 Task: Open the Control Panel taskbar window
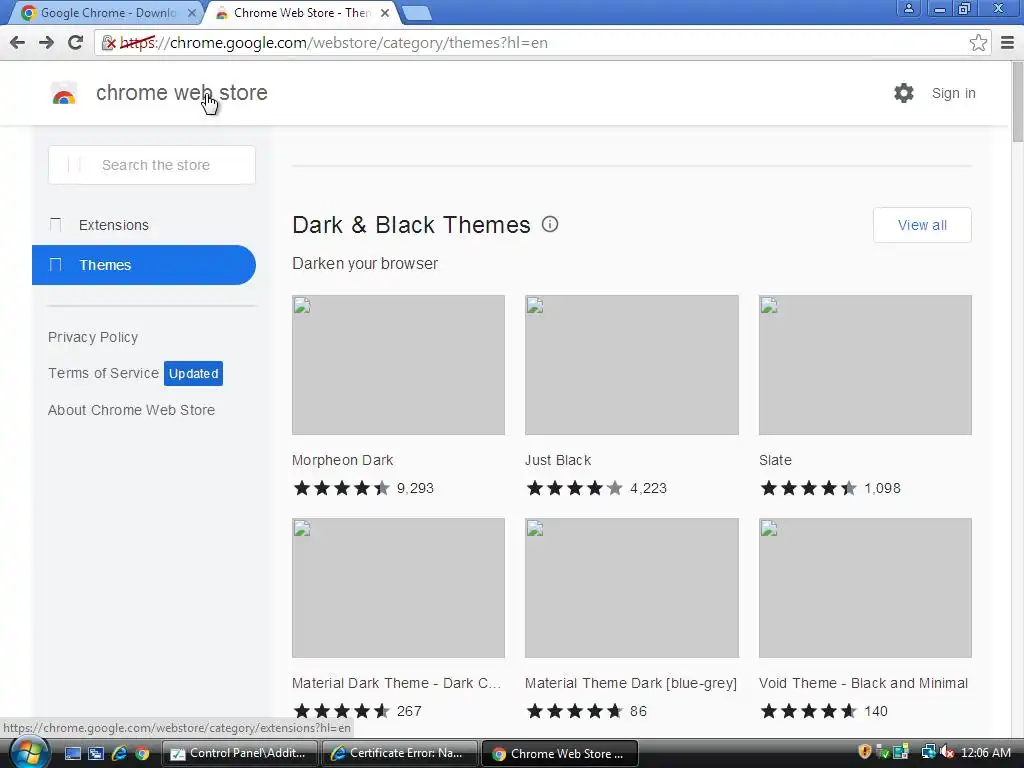coord(239,754)
